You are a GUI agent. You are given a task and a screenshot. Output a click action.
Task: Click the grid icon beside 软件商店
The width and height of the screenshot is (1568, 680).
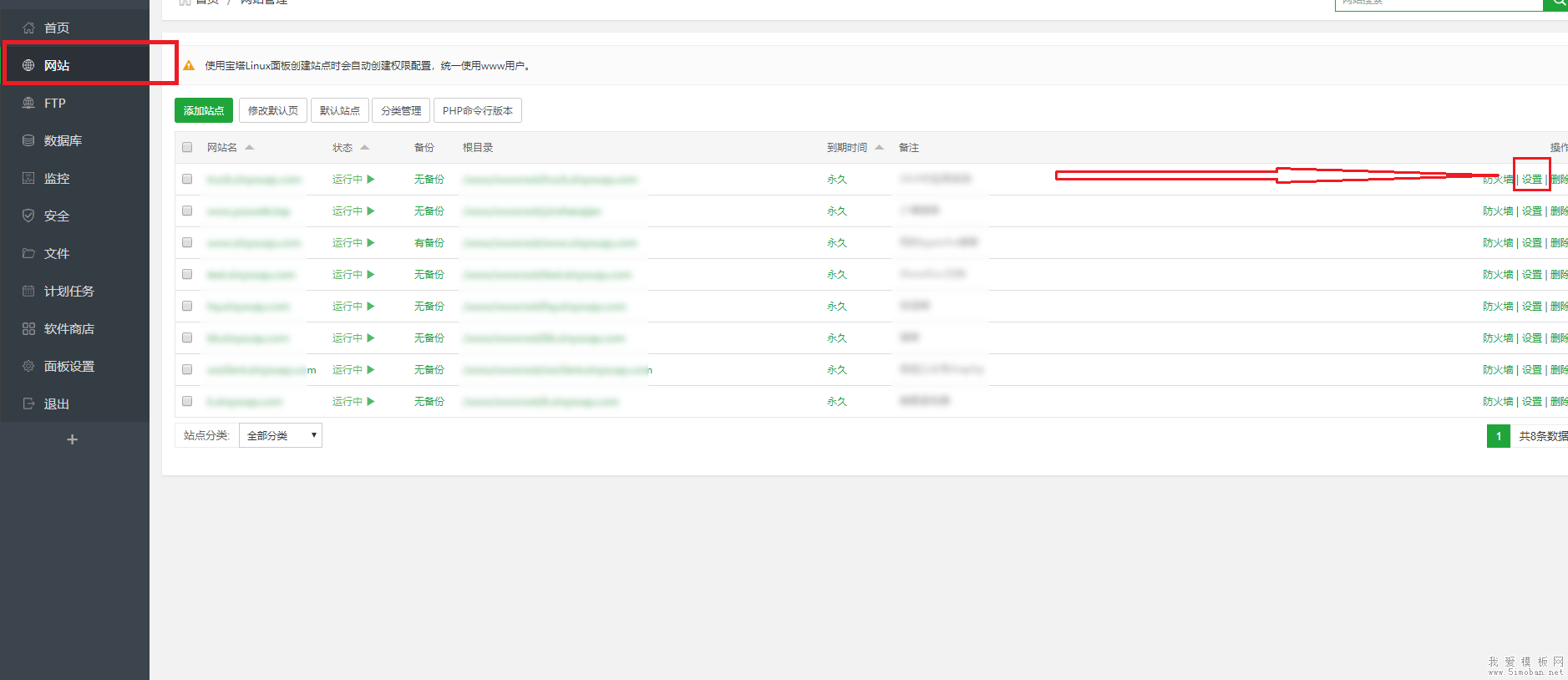pyautogui.click(x=28, y=328)
